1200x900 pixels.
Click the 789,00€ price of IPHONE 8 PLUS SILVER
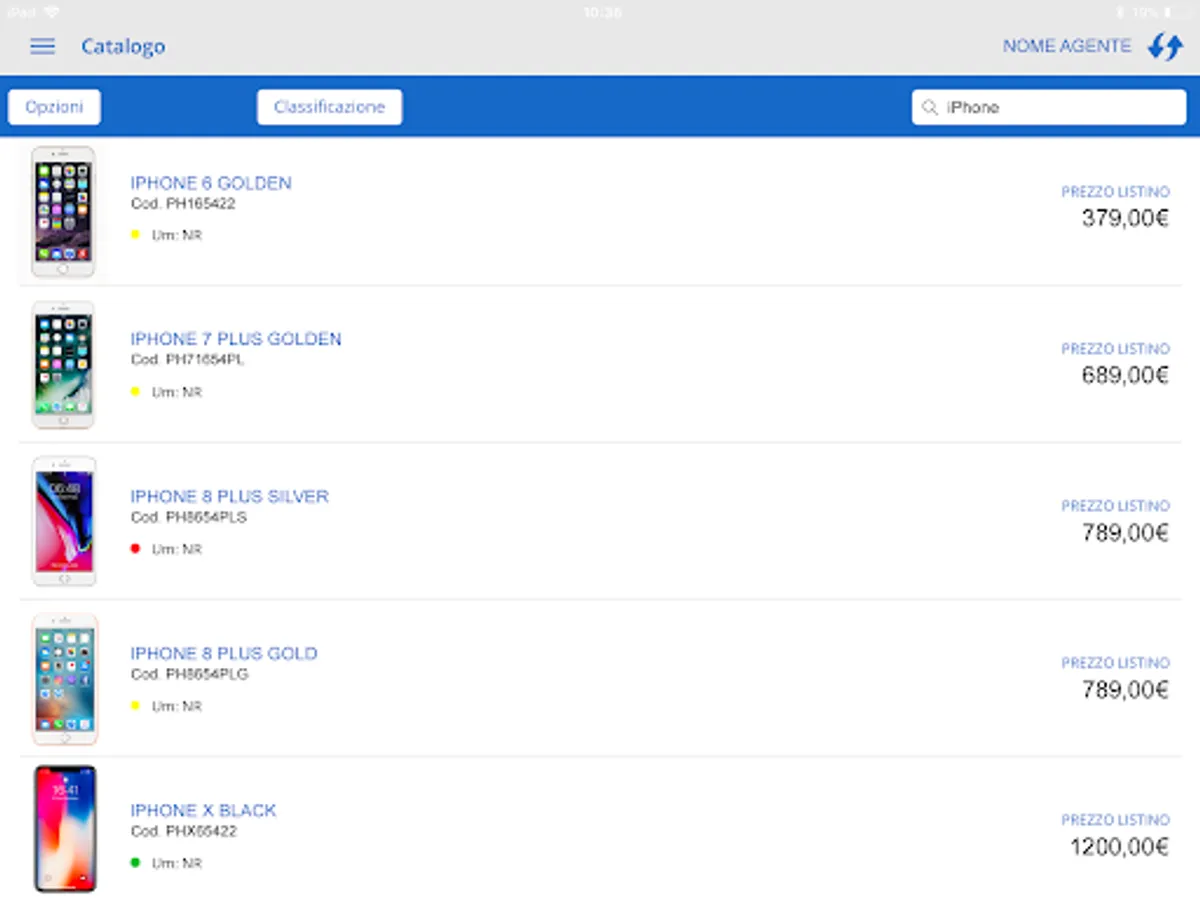point(1125,533)
